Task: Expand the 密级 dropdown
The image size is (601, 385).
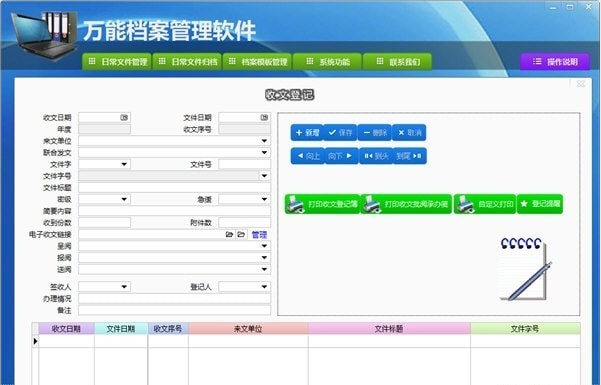Action: (124, 199)
